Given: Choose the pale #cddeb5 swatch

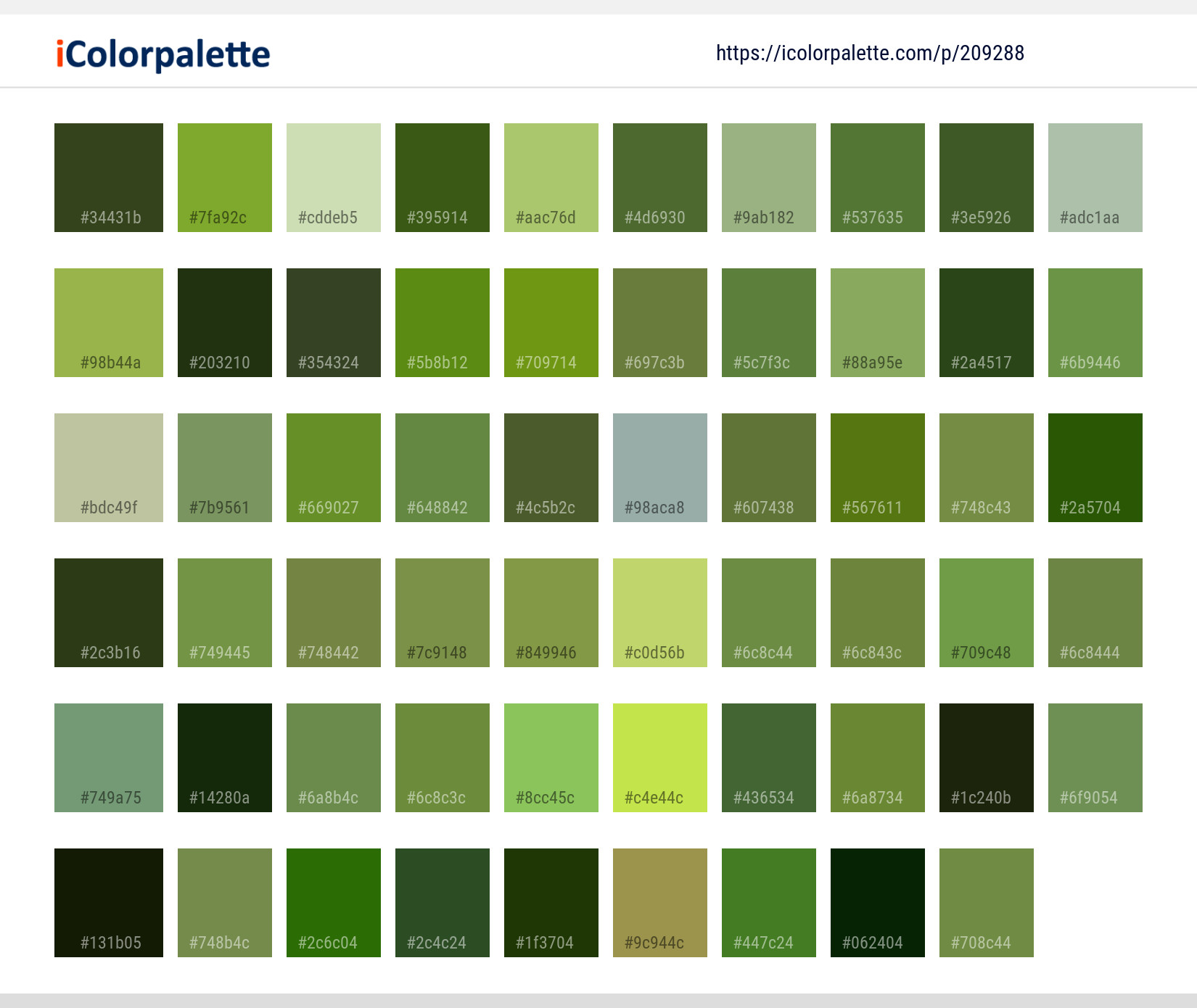Looking at the screenshot, I should tap(334, 178).
